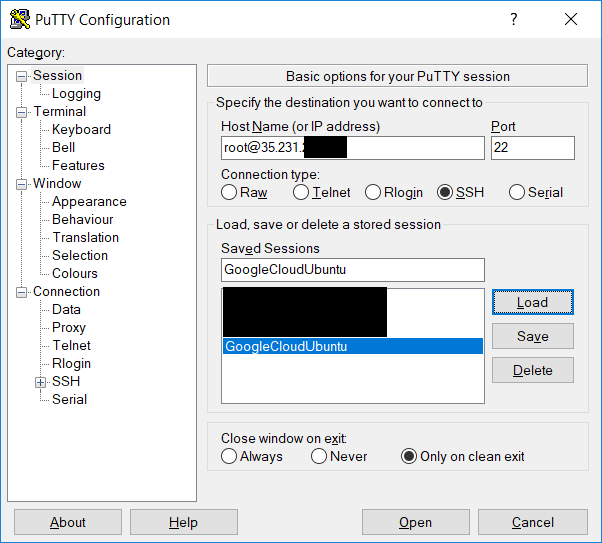Click the Delete session button
Screen dimensions: 602x543
tap(533, 370)
